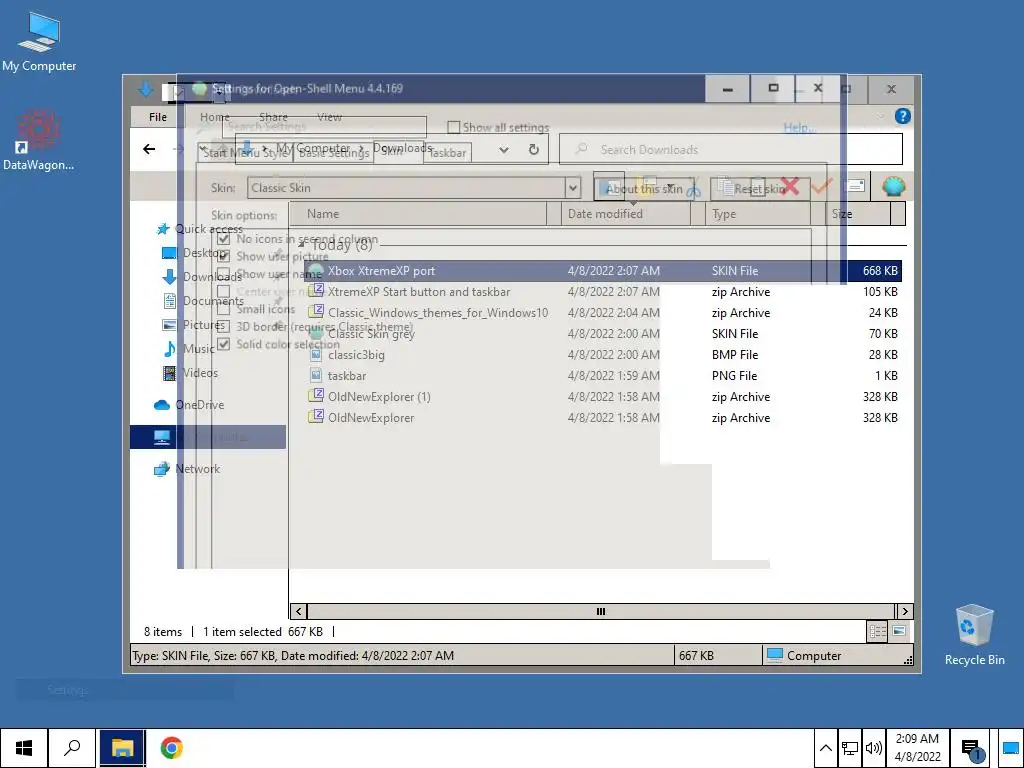Click the File Explorer taskbar icon
Image resolution: width=1024 pixels, height=768 pixels.
coord(122,748)
